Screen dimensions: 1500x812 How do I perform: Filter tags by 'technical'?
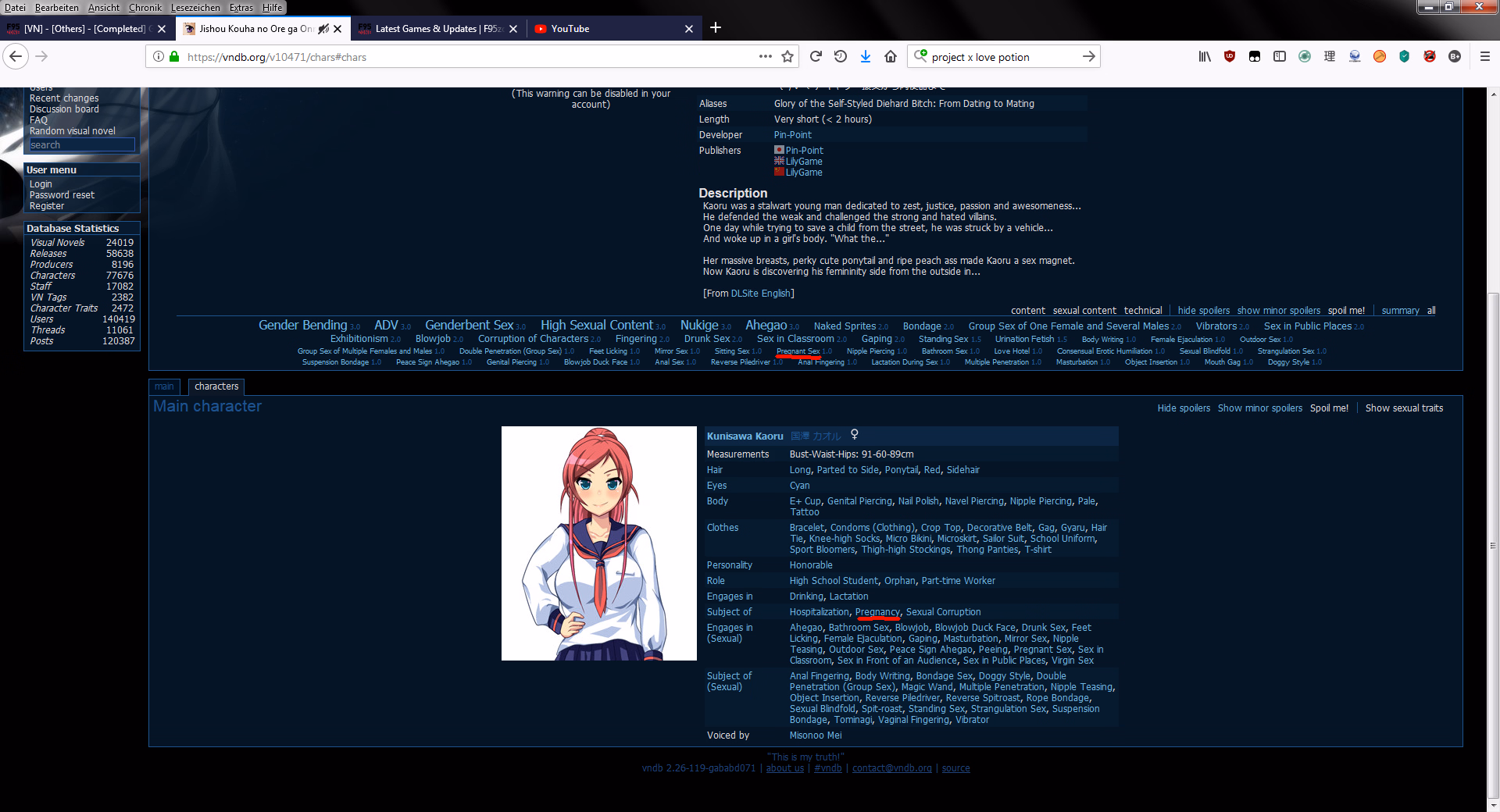click(1143, 311)
